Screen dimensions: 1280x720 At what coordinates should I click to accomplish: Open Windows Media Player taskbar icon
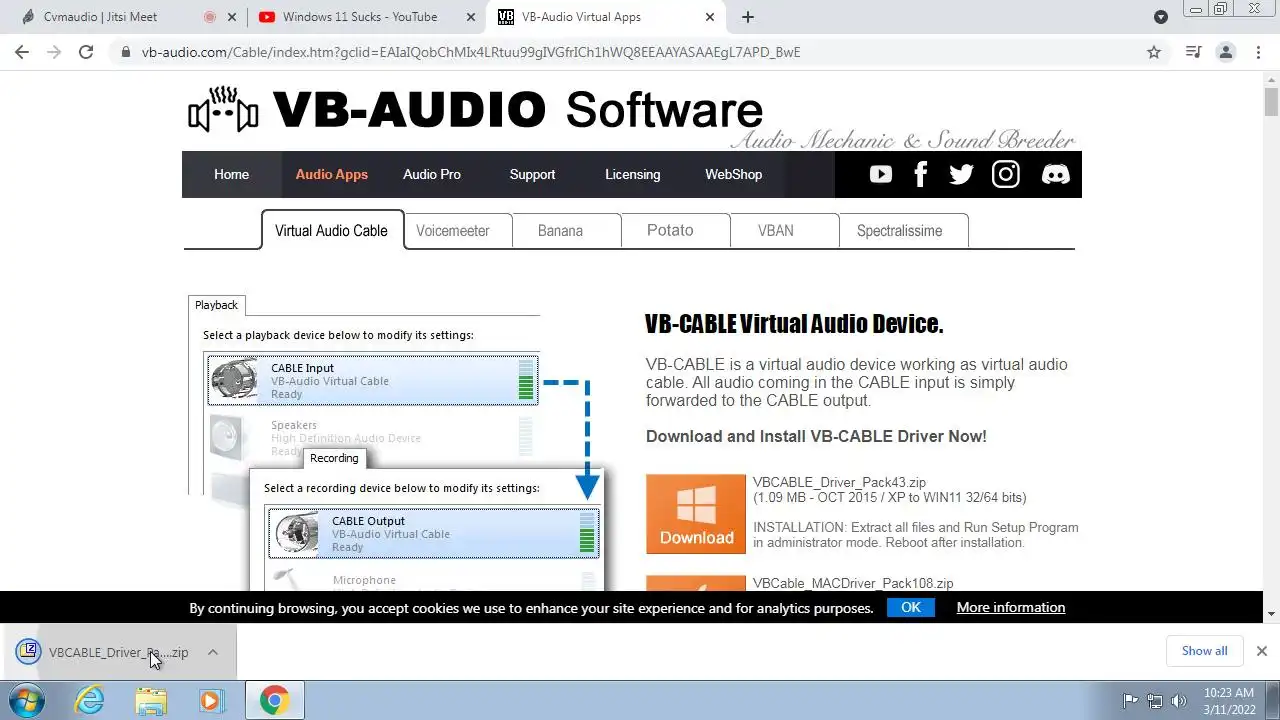211,700
